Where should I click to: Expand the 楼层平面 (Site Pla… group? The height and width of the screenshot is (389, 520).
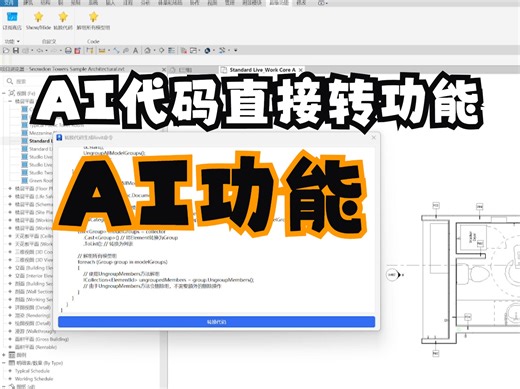click(x=10, y=212)
